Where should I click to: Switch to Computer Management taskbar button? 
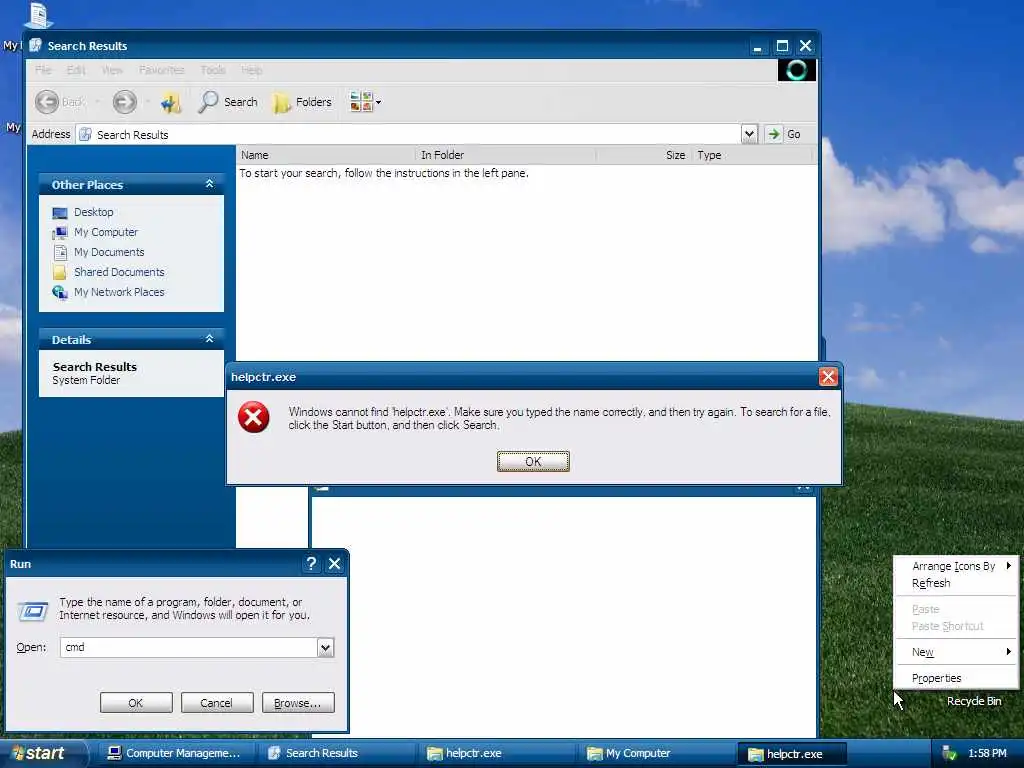tap(176, 754)
